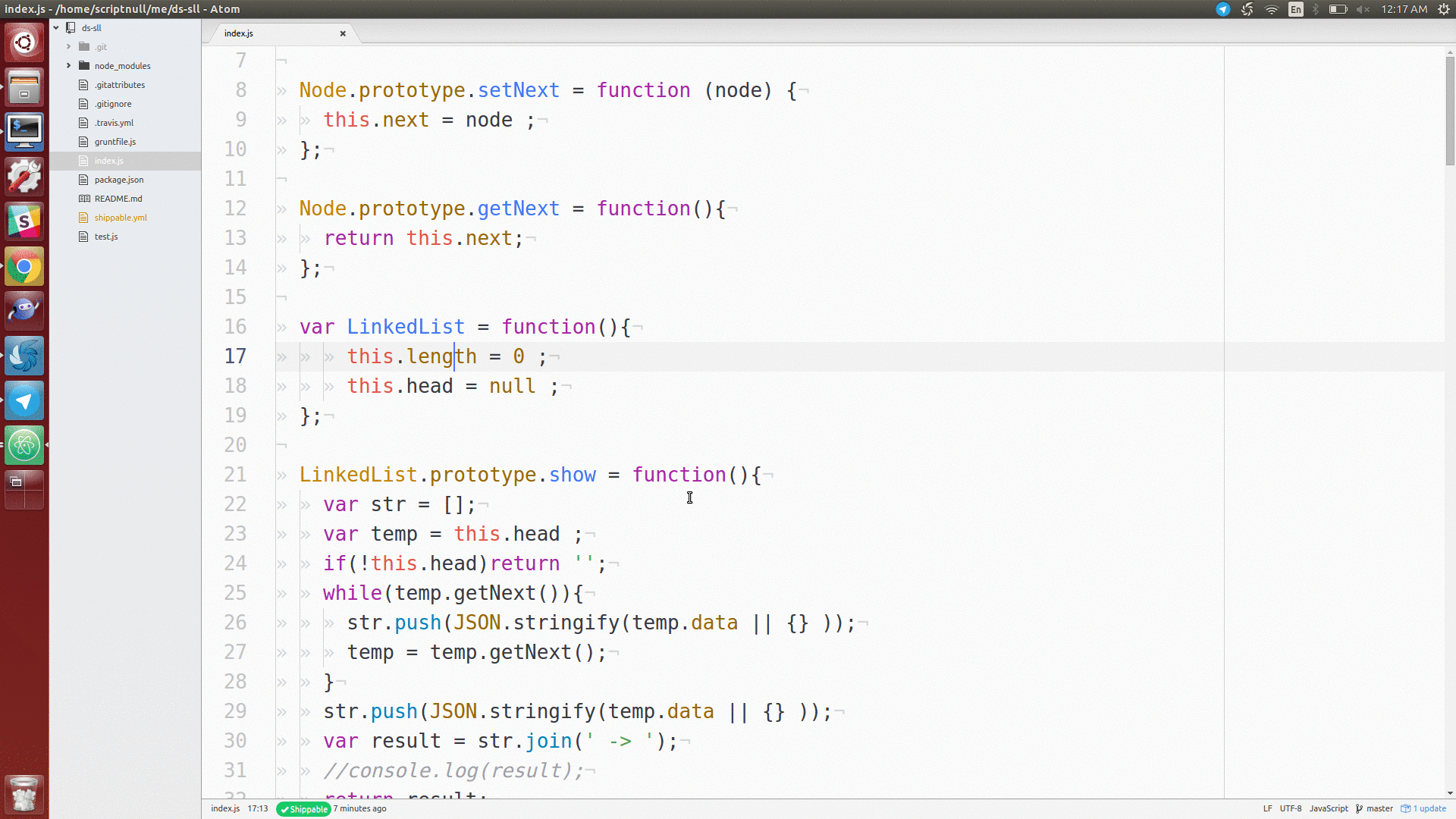The image size is (1456, 819).
Task: Select package.json in the tree view
Action: [x=118, y=179]
